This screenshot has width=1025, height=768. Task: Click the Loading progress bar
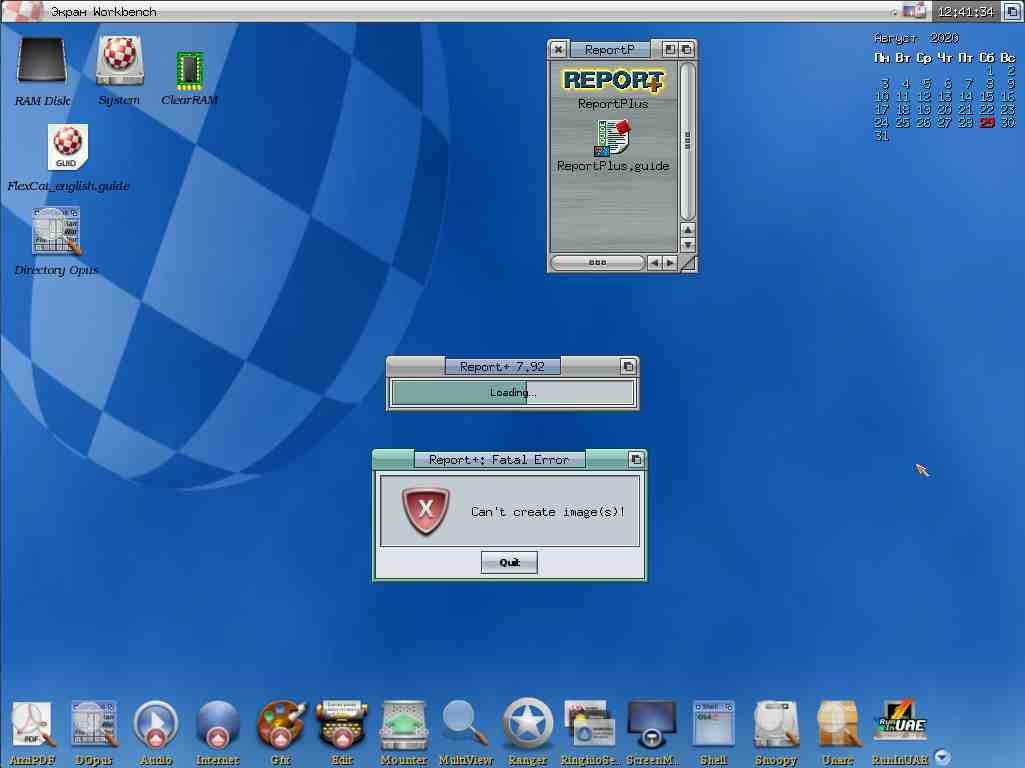point(512,393)
